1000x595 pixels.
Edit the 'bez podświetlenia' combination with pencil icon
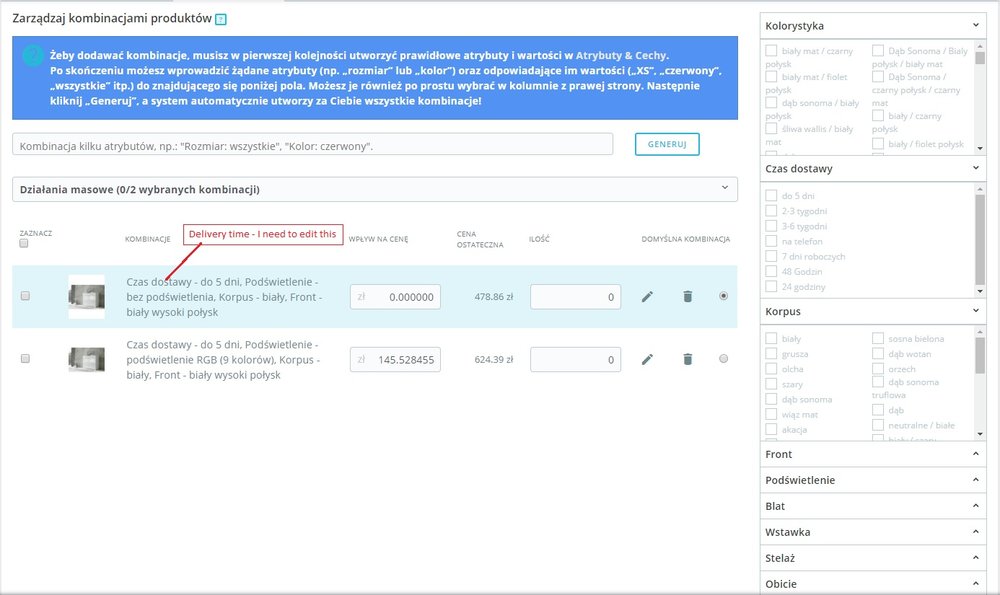[647, 297]
